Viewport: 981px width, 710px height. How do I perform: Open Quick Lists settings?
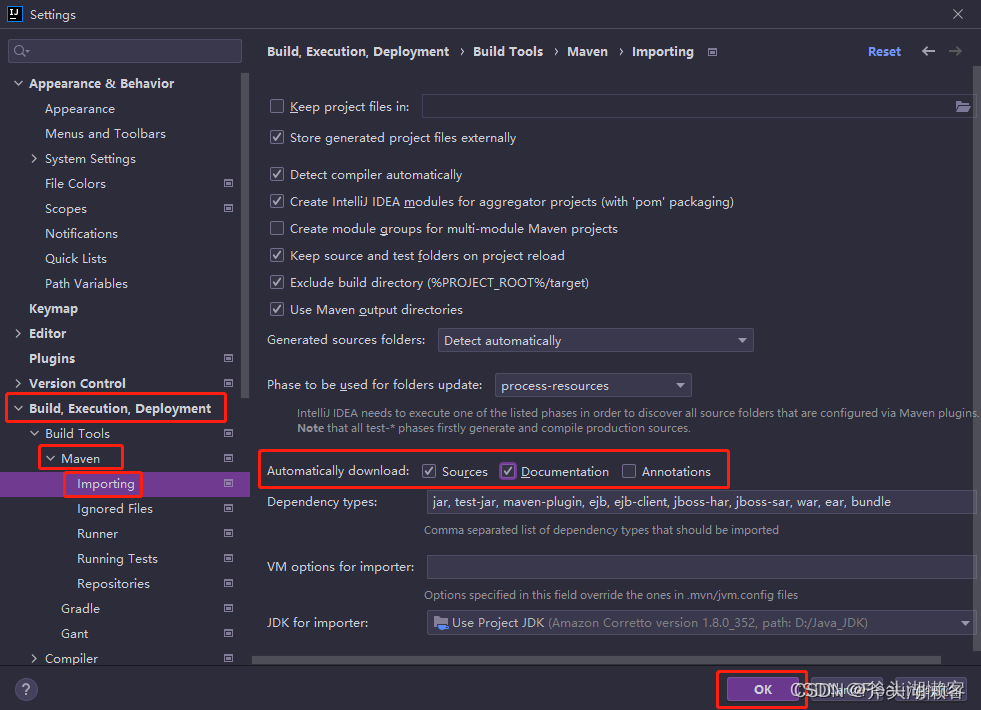76,258
